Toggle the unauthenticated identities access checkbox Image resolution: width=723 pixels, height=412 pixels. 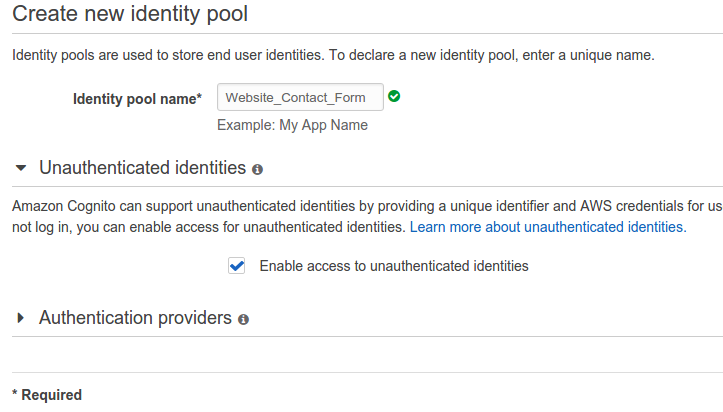tap(237, 266)
